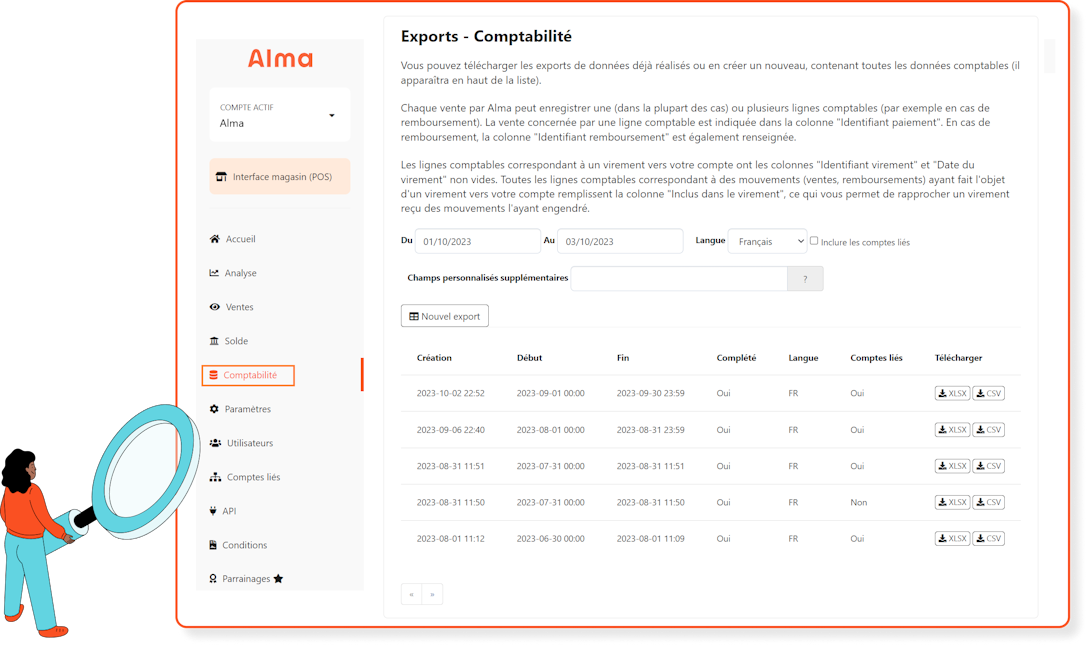Download XLSX for export created 2023-08-31 11:50

(x=952, y=502)
